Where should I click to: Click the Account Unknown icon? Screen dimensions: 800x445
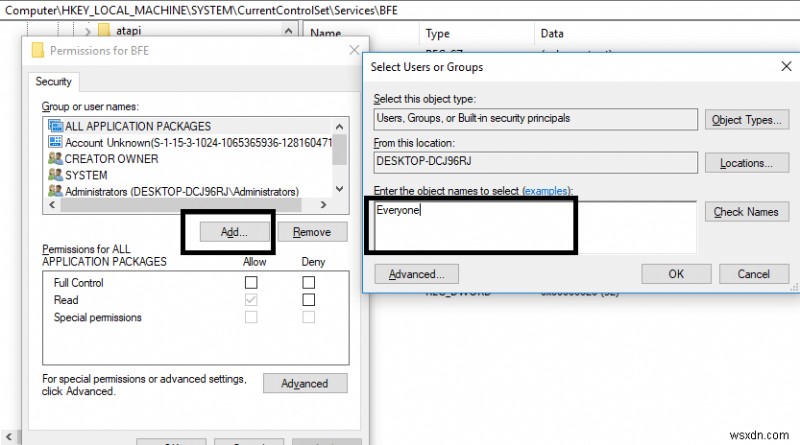click(x=55, y=142)
